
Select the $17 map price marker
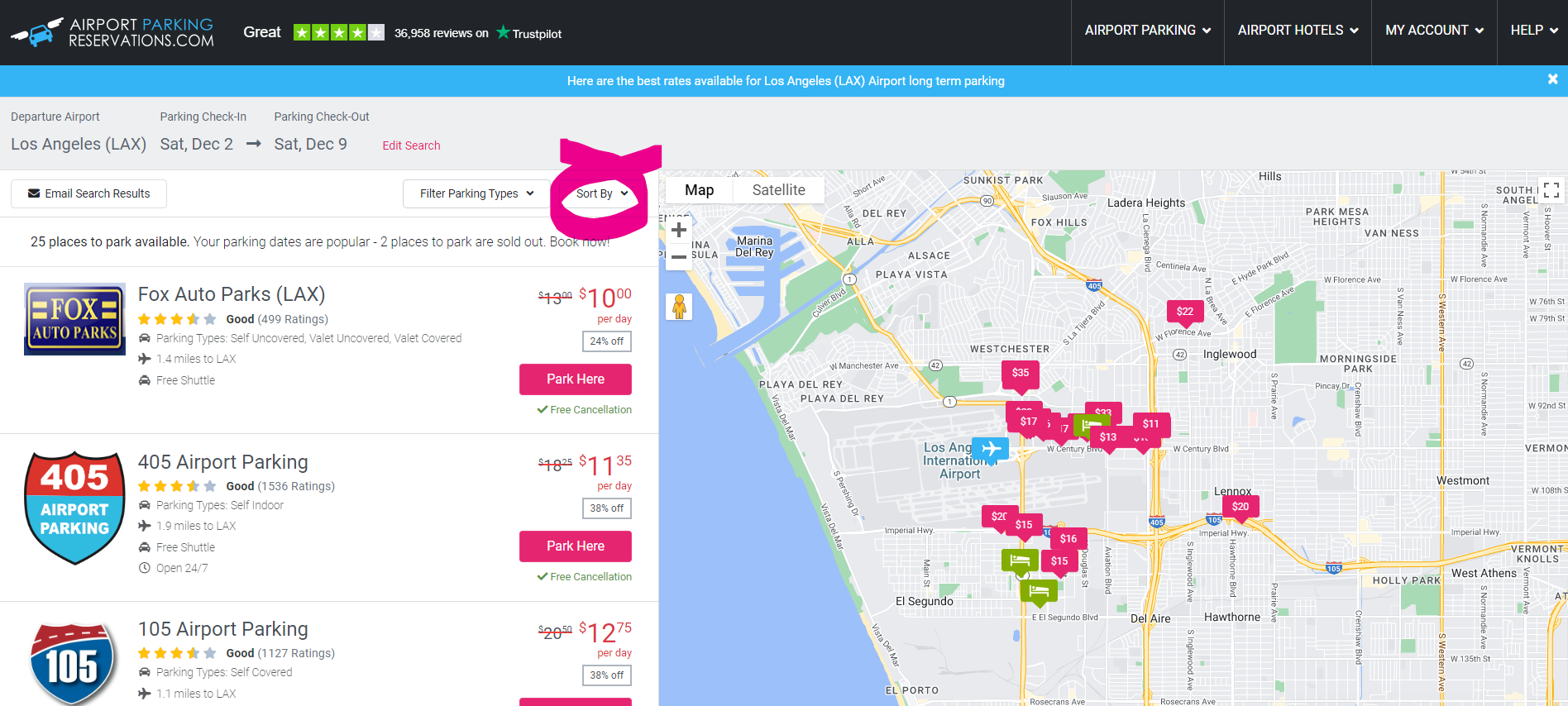(x=1028, y=422)
